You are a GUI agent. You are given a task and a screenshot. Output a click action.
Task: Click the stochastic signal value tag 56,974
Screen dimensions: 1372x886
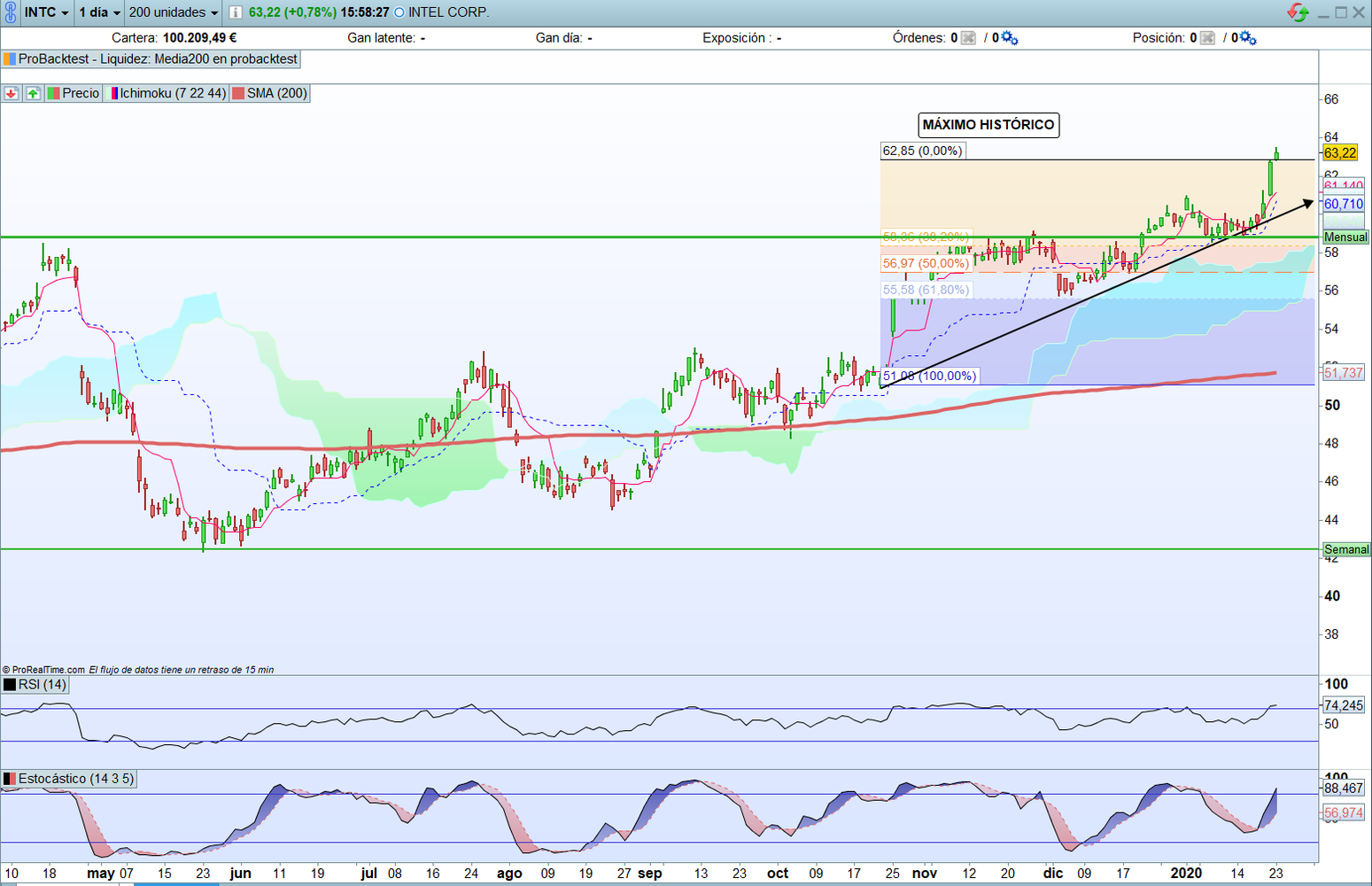click(x=1344, y=812)
